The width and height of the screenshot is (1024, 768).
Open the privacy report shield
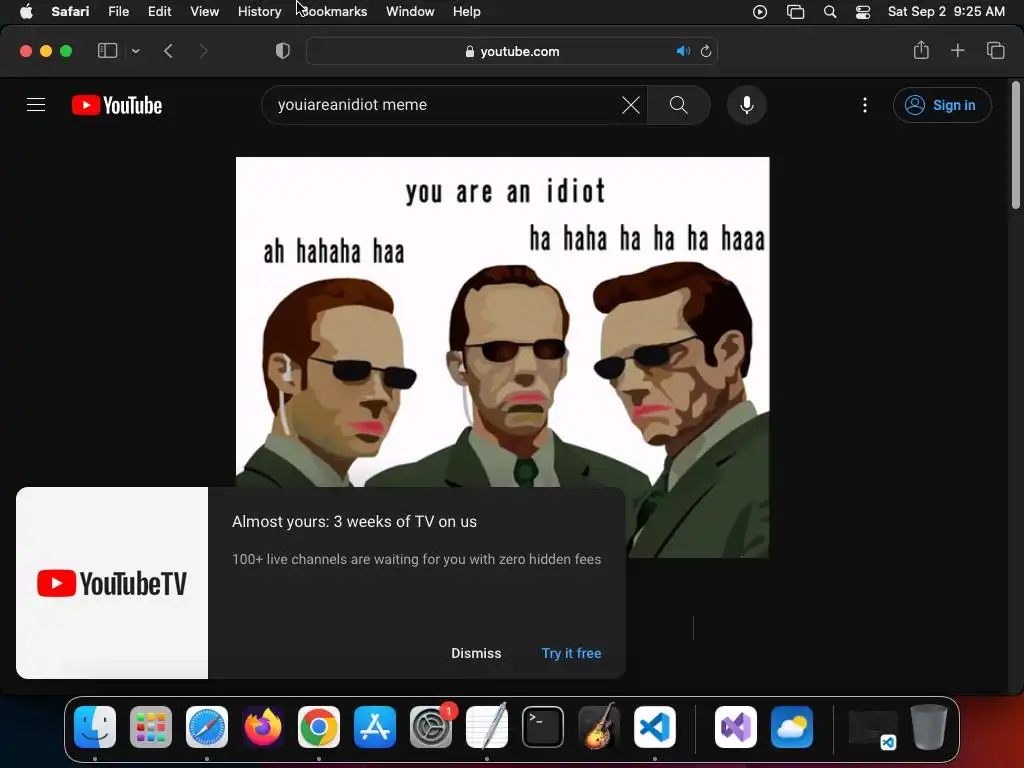click(282, 51)
